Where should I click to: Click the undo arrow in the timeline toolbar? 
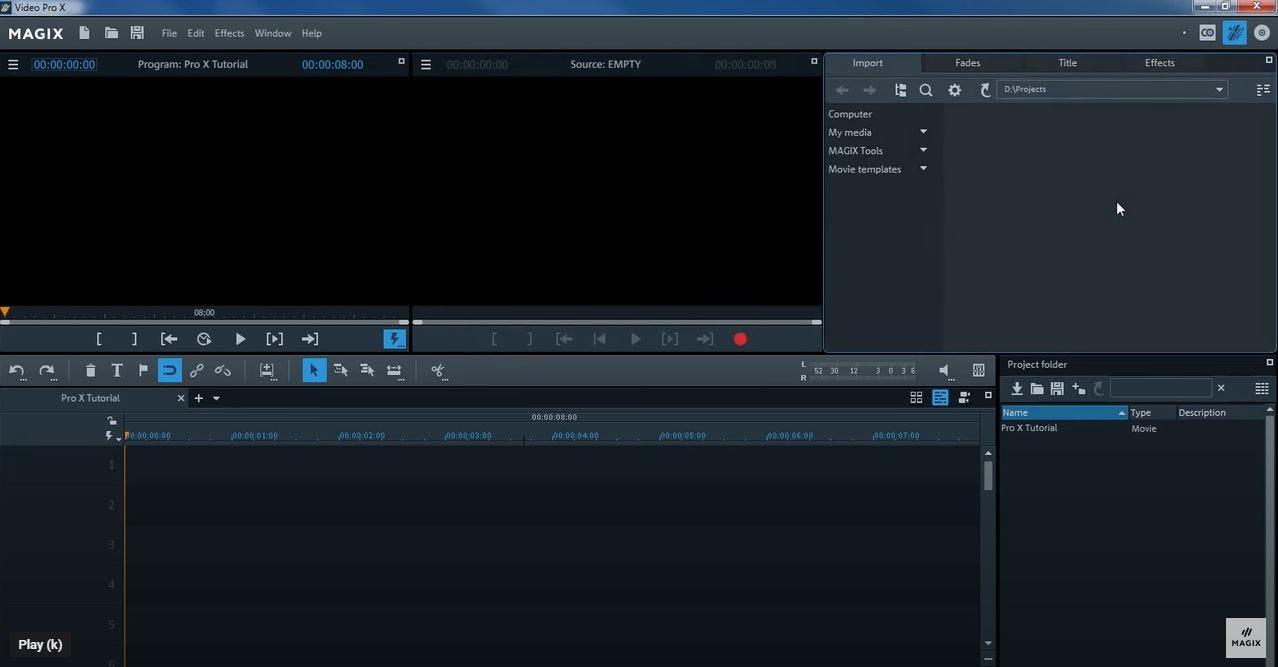pyautogui.click(x=17, y=371)
